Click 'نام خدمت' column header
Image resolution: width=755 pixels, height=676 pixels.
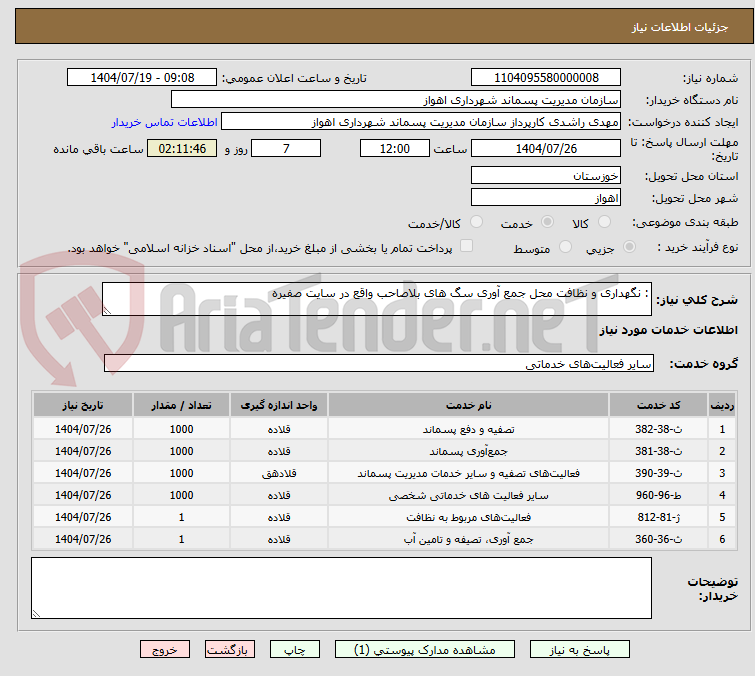469,405
